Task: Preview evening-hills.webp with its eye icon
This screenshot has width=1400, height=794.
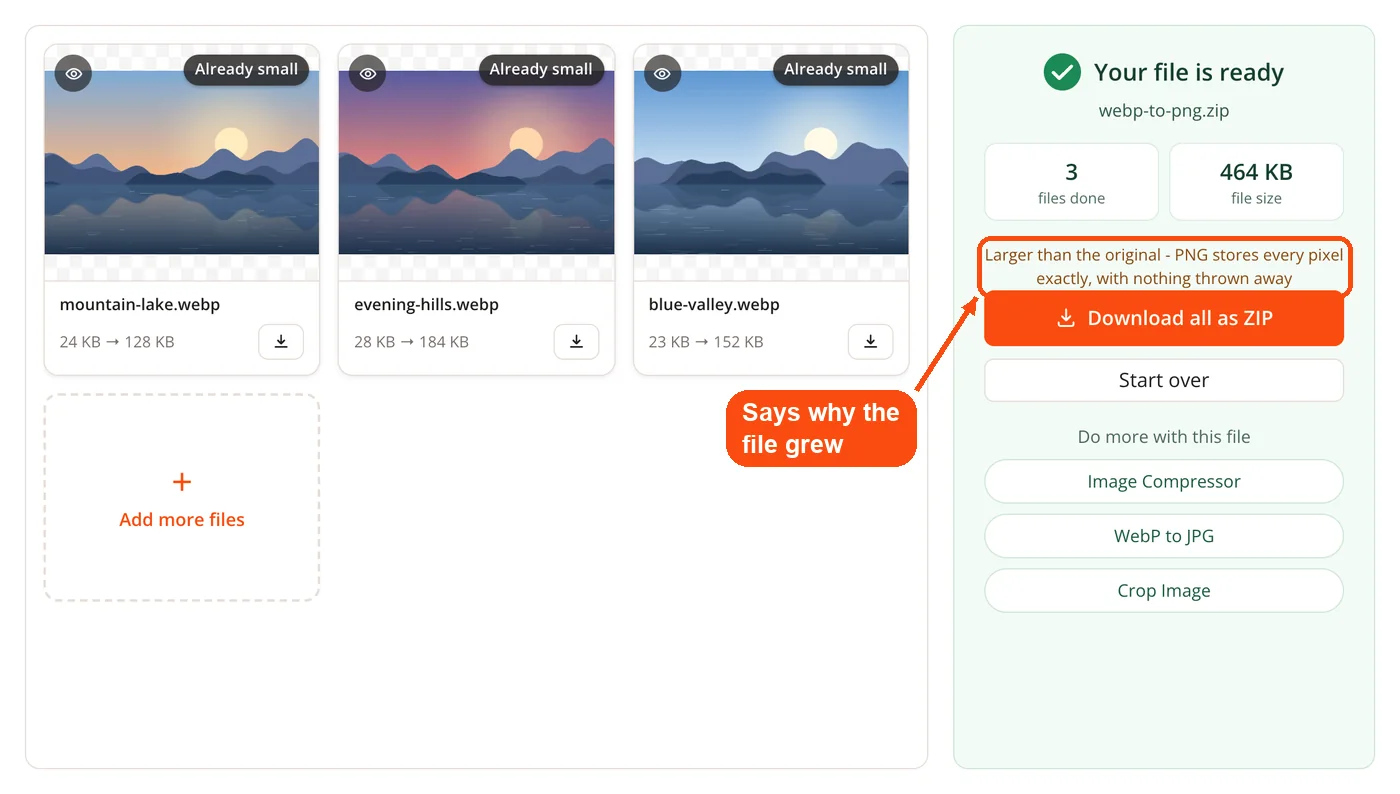Action: [368, 73]
